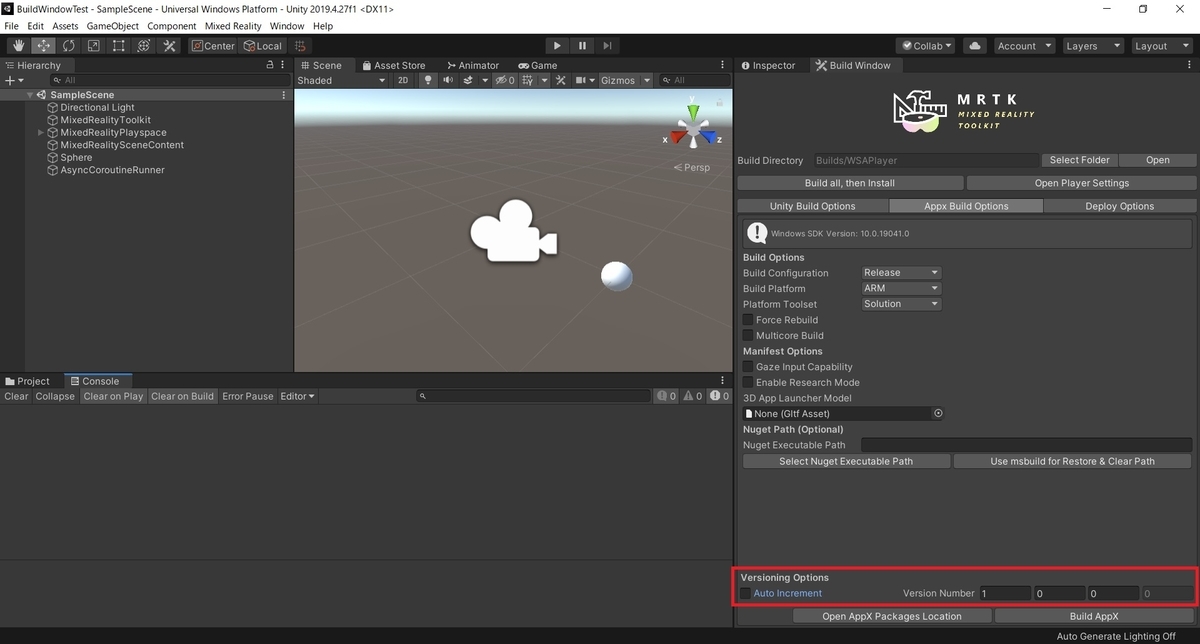Switch to the Asset Store tab

click(x=393, y=65)
